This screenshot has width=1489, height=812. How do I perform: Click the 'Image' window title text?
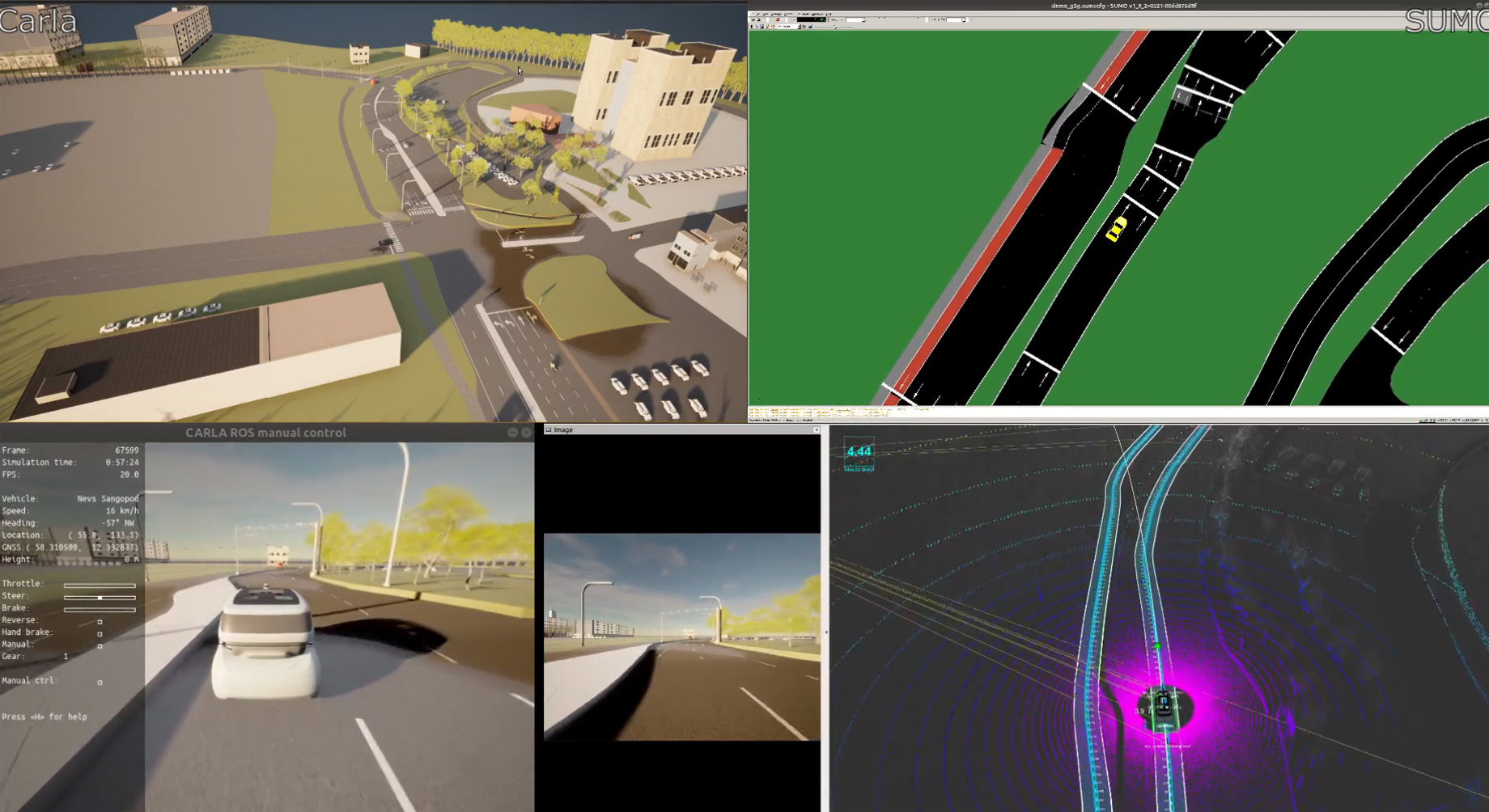[563, 430]
